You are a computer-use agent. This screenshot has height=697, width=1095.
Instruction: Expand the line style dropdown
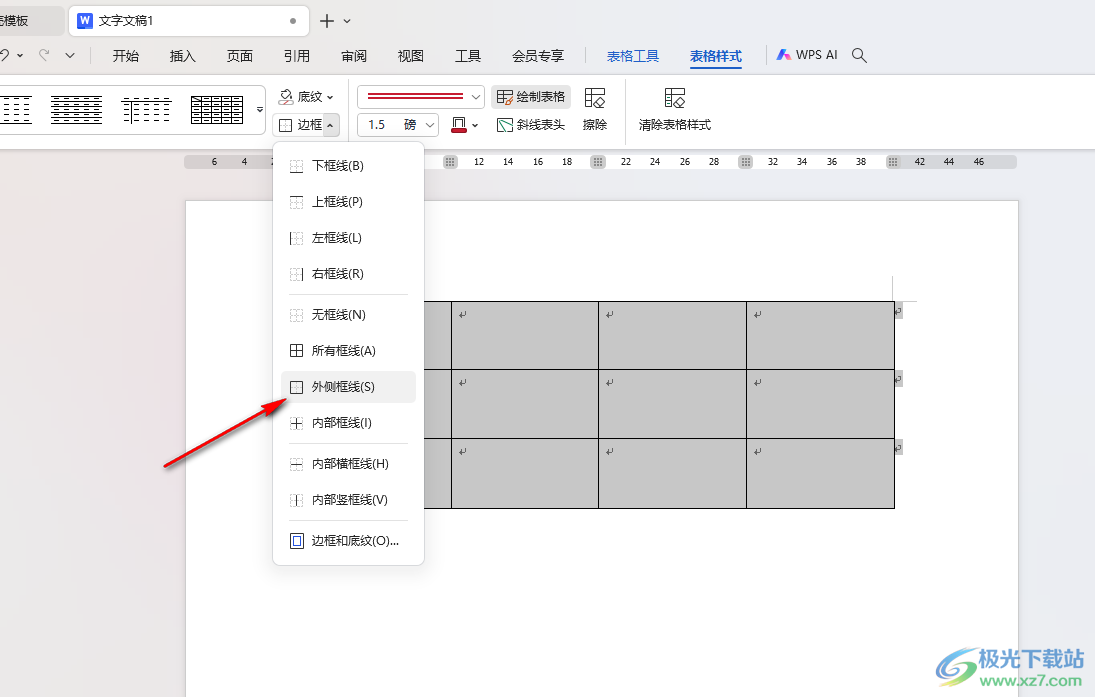(x=476, y=97)
